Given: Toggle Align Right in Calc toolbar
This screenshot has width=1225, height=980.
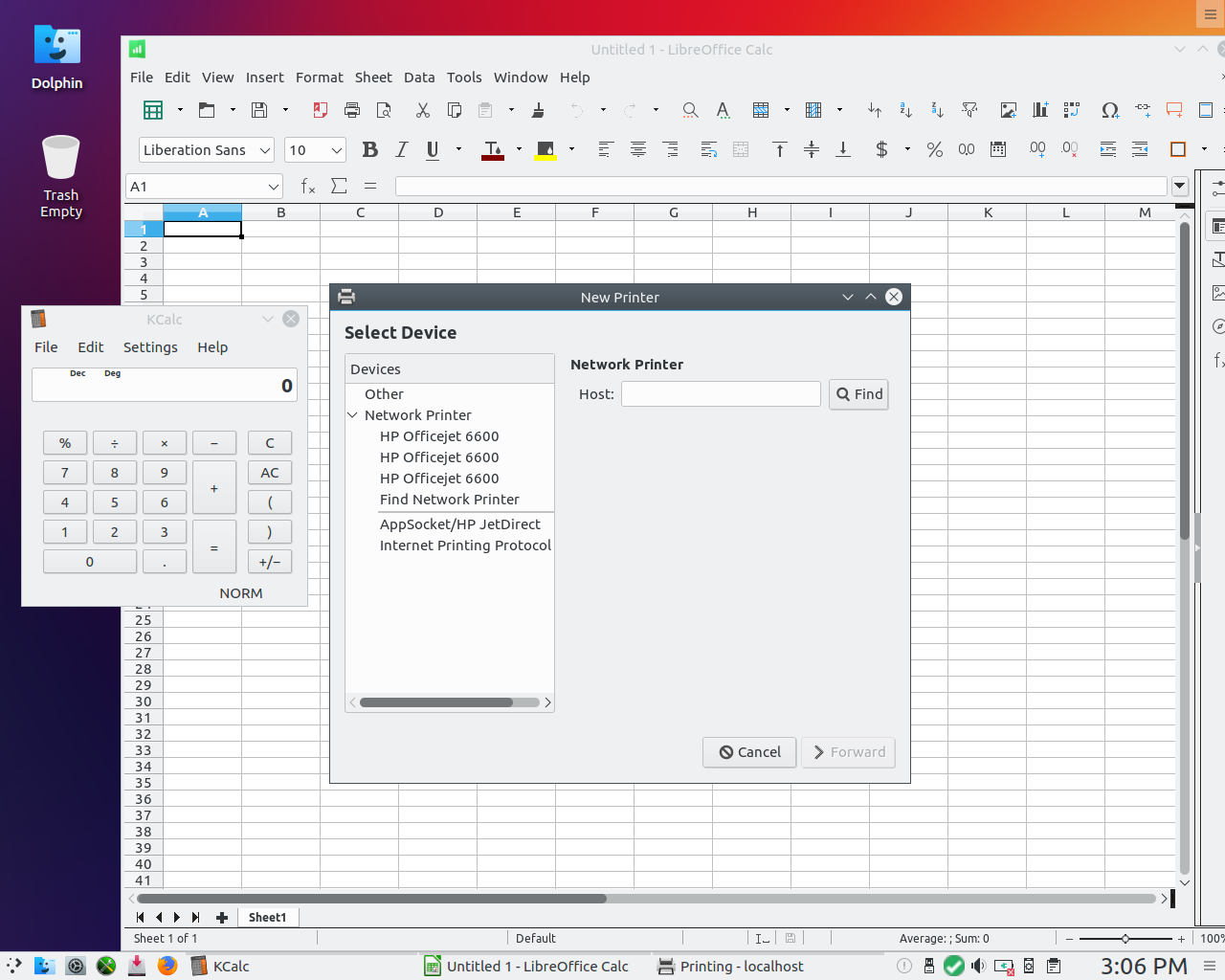Looking at the screenshot, I should click(670, 149).
